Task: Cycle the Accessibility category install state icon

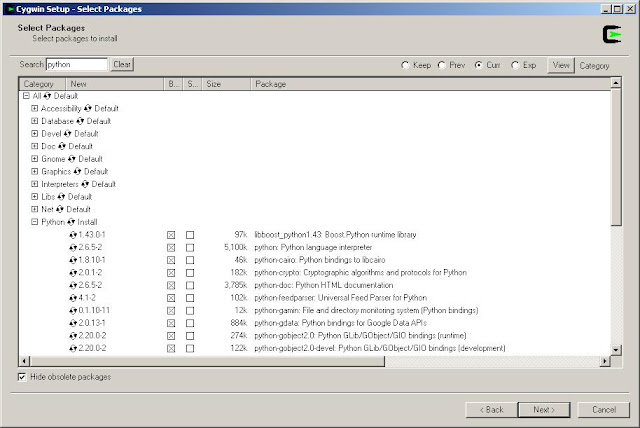Action: (x=87, y=109)
